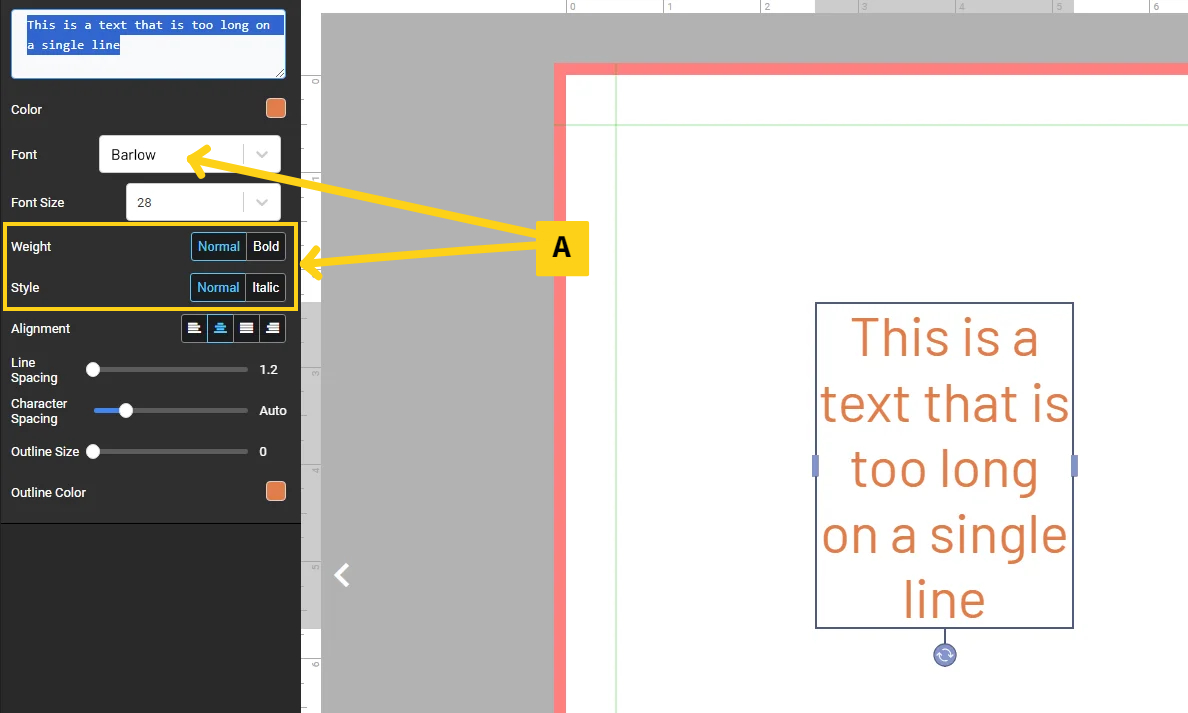The height and width of the screenshot is (713, 1188).
Task: Click the Alignment label
Action: point(40,329)
